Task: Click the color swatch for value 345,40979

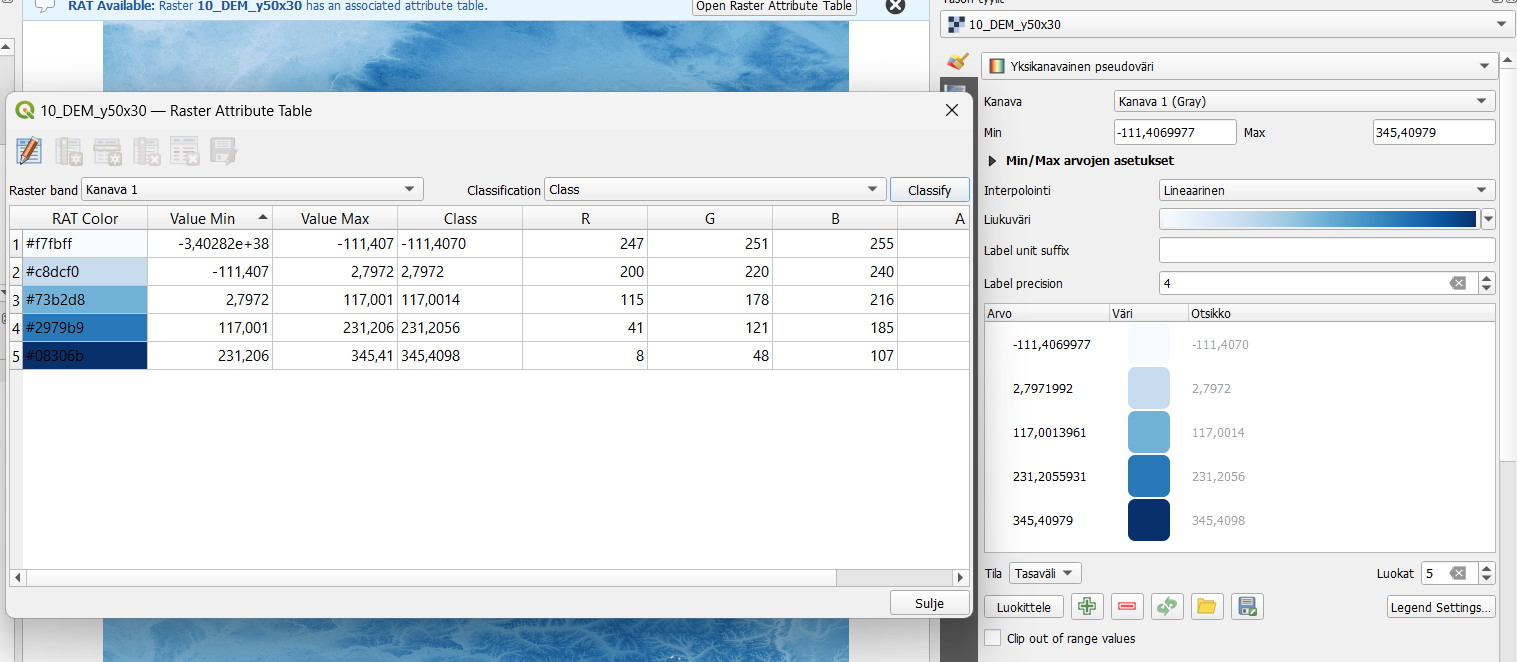Action: (1148, 520)
